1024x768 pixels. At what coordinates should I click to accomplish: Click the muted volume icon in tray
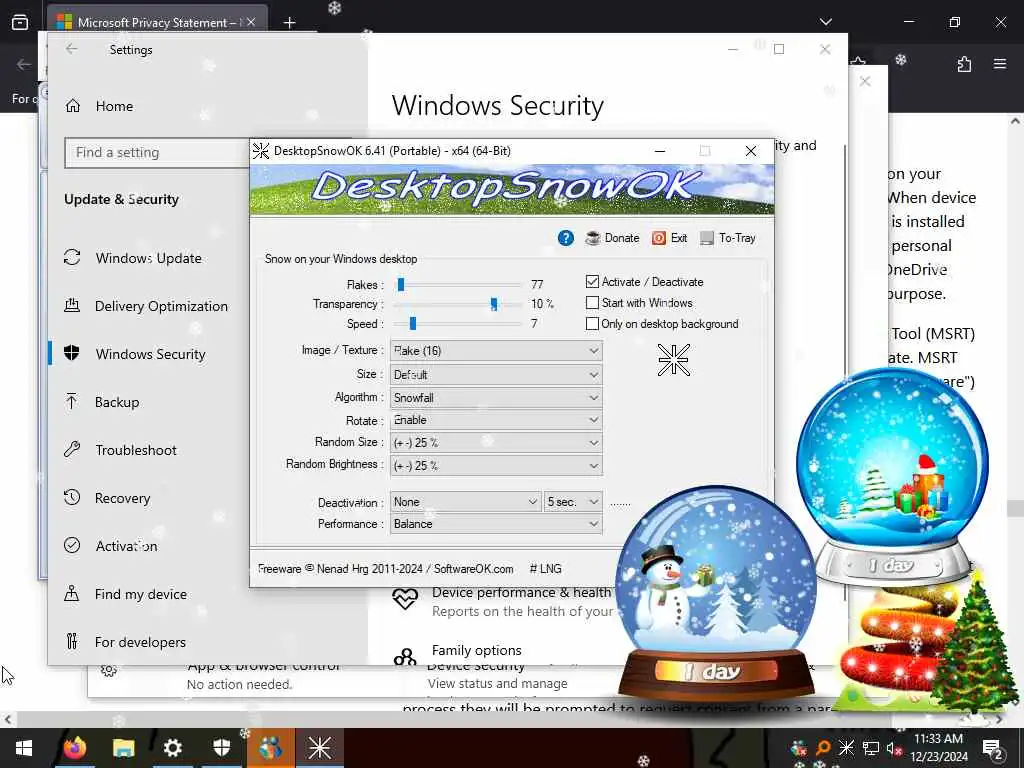[894, 748]
